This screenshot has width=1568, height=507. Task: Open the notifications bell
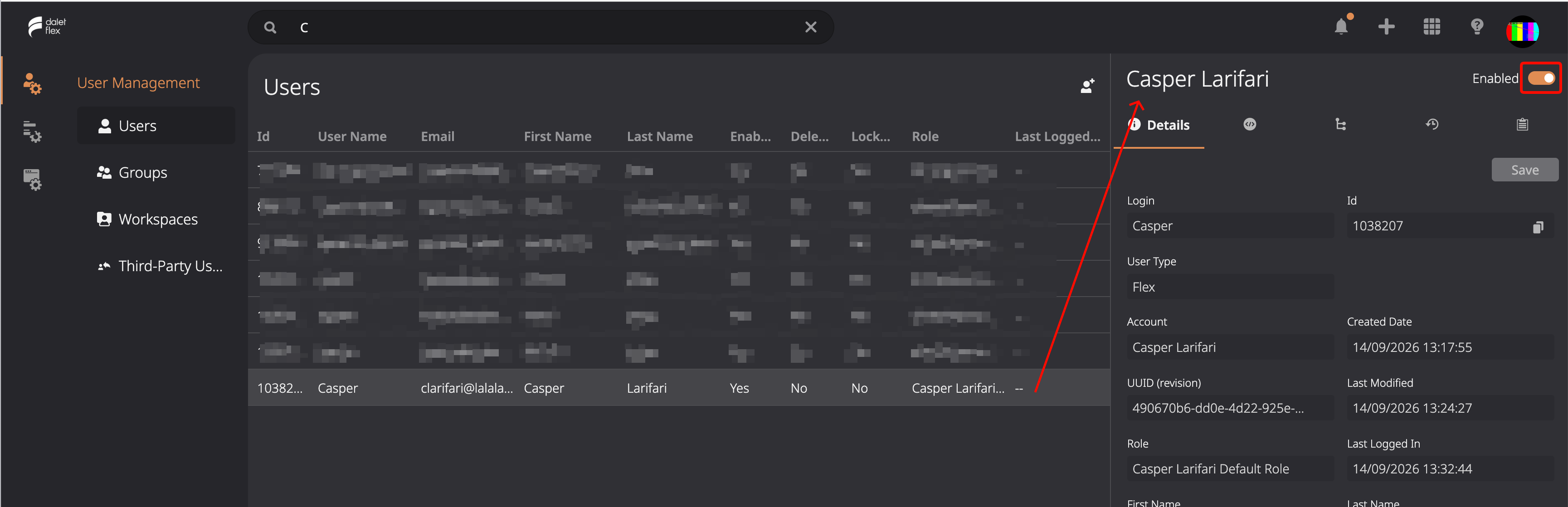pos(1341,27)
